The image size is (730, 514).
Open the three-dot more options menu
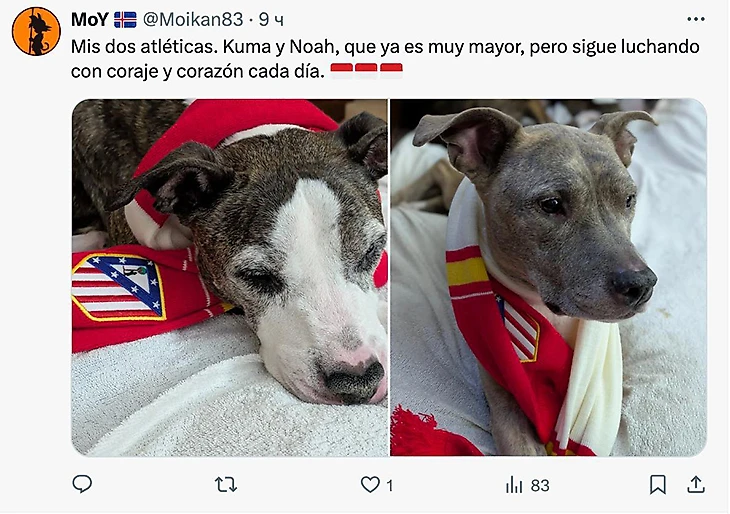(696, 19)
